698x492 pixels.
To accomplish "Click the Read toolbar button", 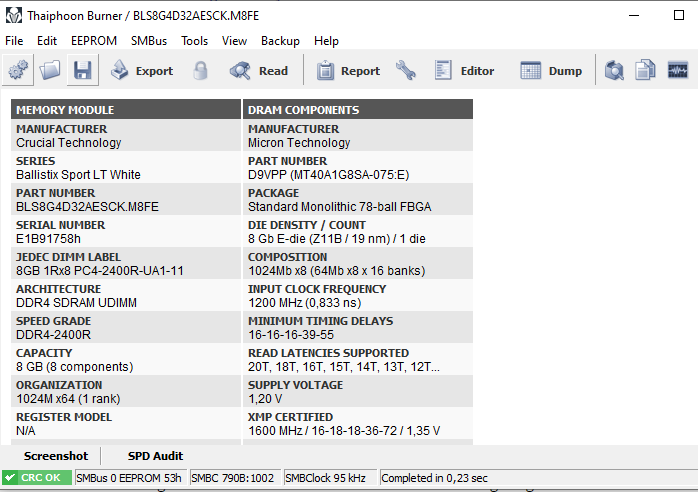I will coord(259,71).
